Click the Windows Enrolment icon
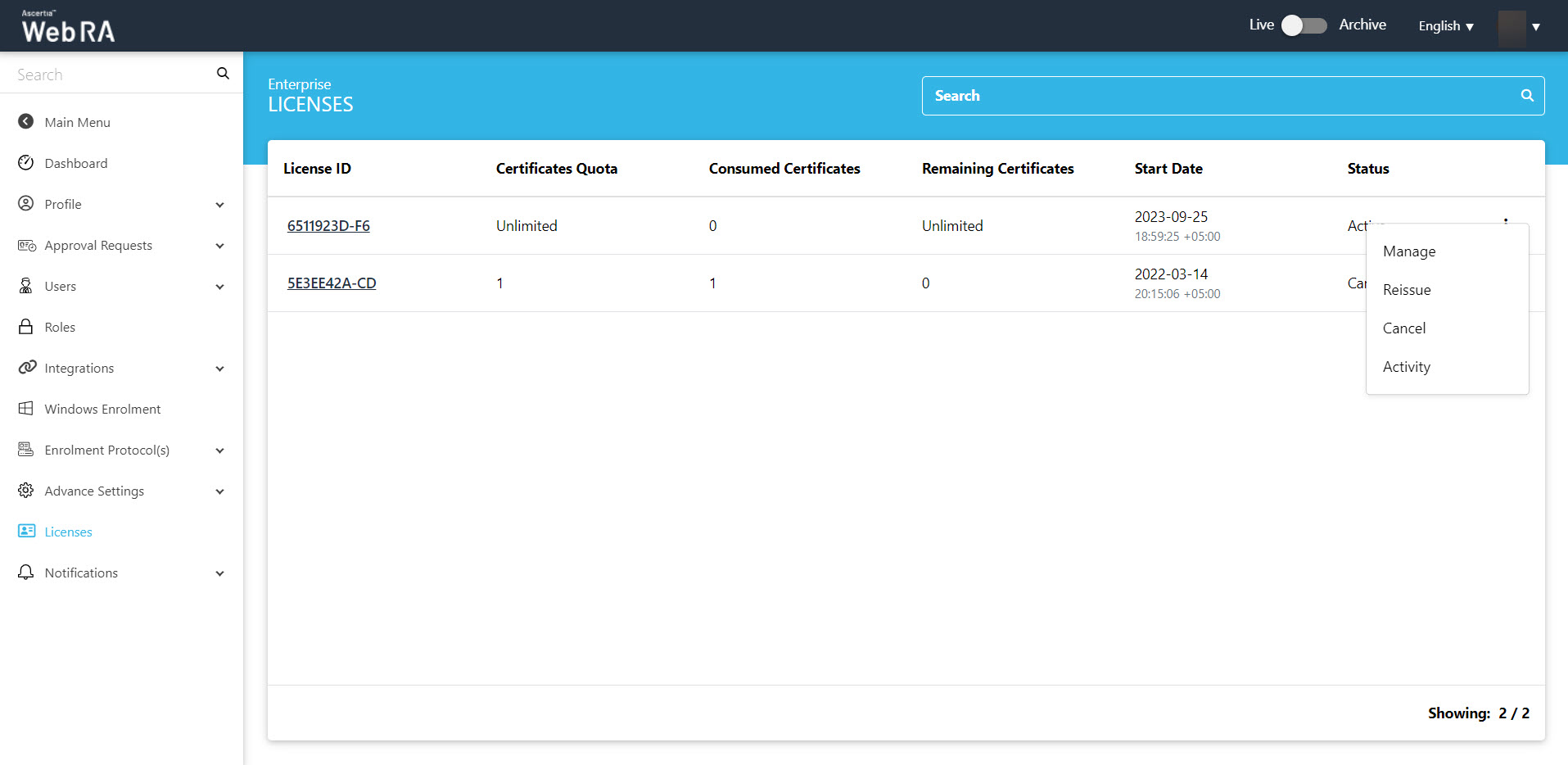 point(26,409)
